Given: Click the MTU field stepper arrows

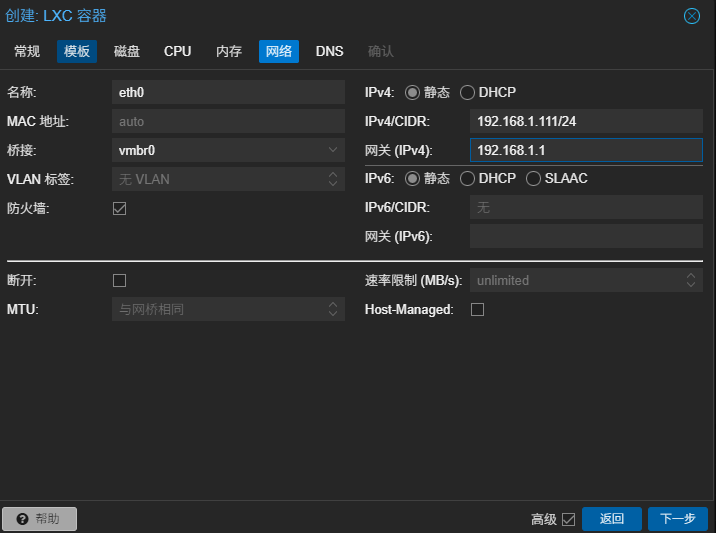Looking at the screenshot, I should coord(333,310).
